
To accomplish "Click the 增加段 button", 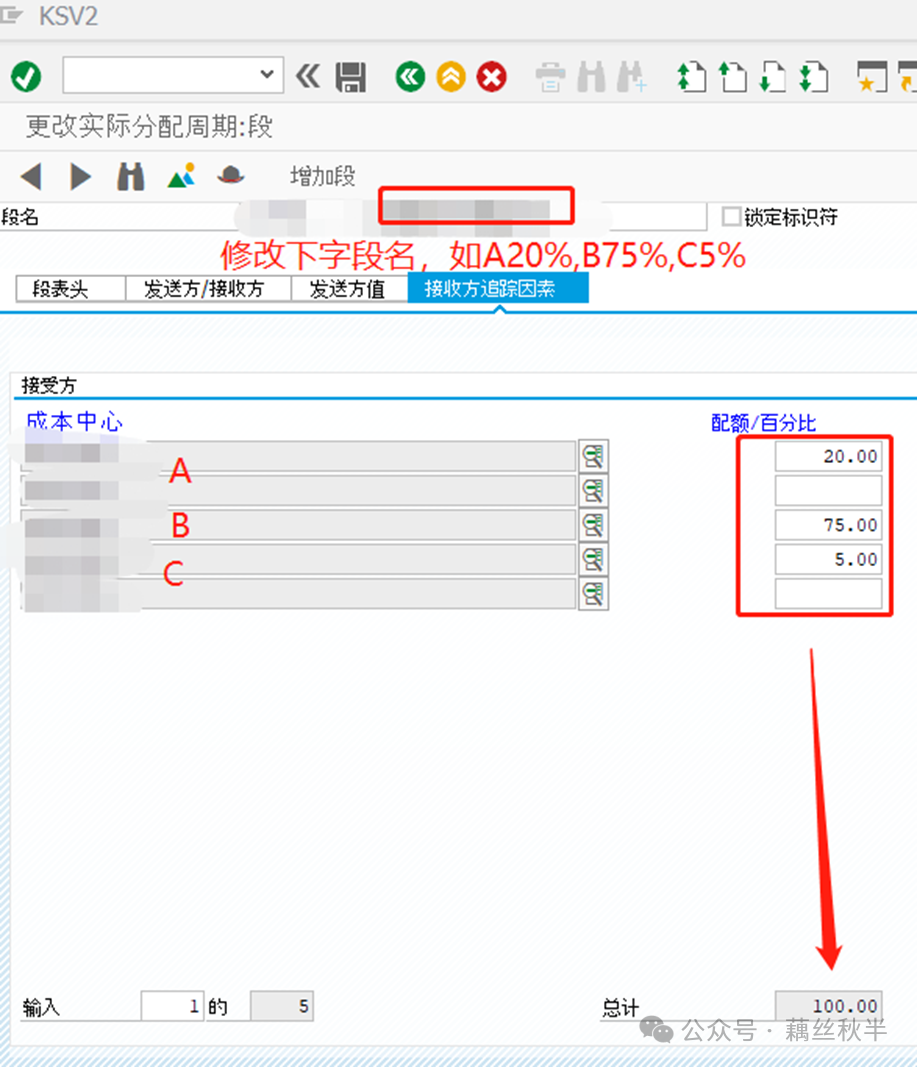I will [x=323, y=176].
